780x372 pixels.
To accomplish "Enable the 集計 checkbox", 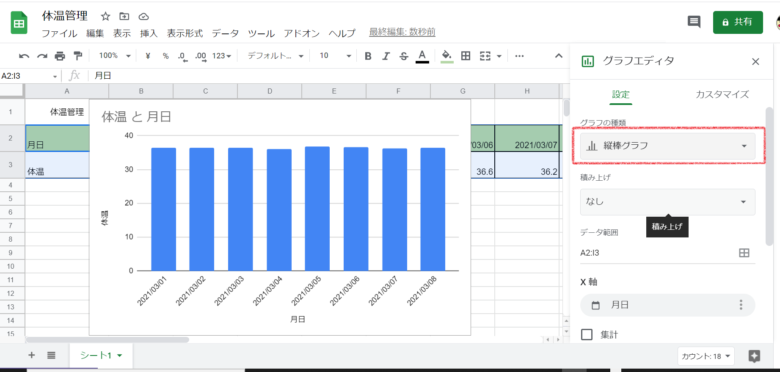I will pyautogui.click(x=587, y=334).
